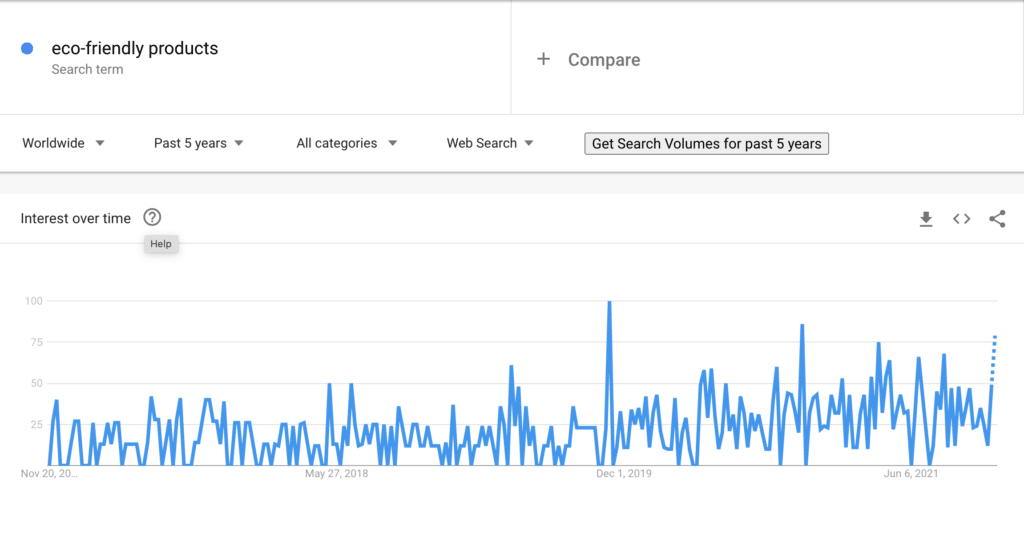The height and width of the screenshot is (538, 1024).
Task: Edit the eco-friendly products search term
Action: coord(135,48)
